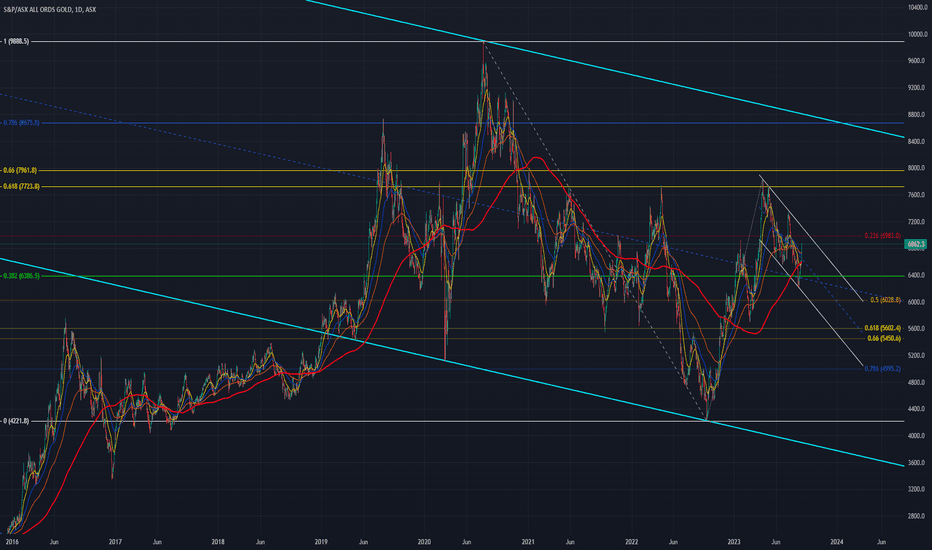Click the 2022 label on time axis
The width and height of the screenshot is (932, 550).
pyautogui.click(x=631, y=542)
